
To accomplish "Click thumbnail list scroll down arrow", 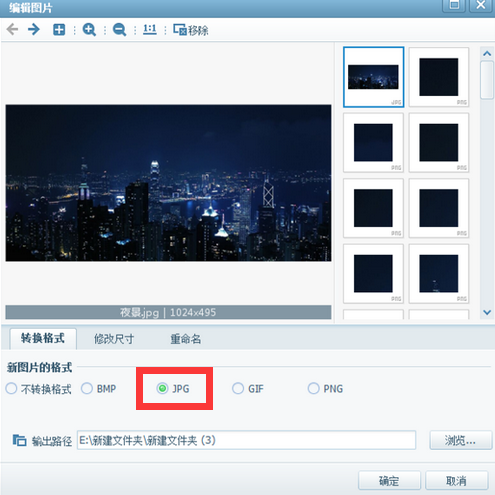I will (x=487, y=312).
